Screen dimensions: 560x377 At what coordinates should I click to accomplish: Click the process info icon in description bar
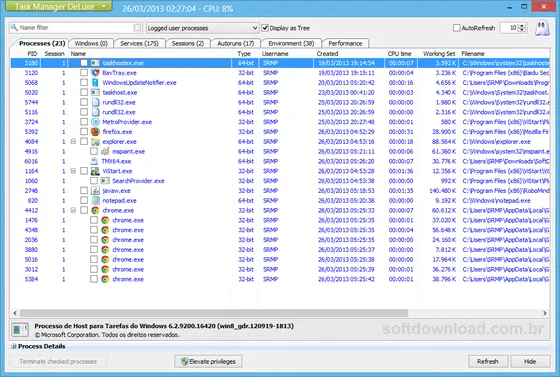tap(20, 330)
